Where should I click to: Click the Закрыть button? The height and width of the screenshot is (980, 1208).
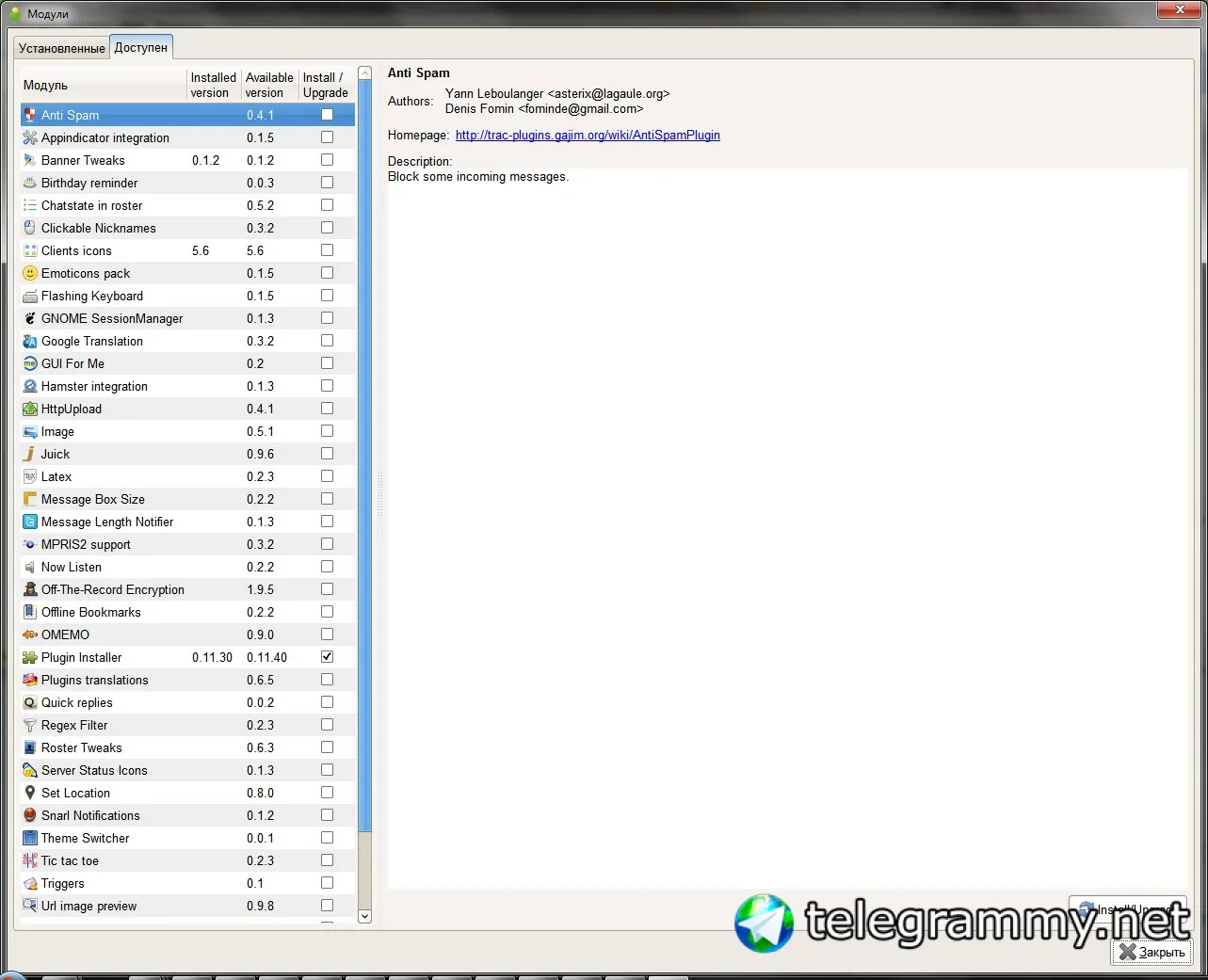pyautogui.click(x=1152, y=952)
